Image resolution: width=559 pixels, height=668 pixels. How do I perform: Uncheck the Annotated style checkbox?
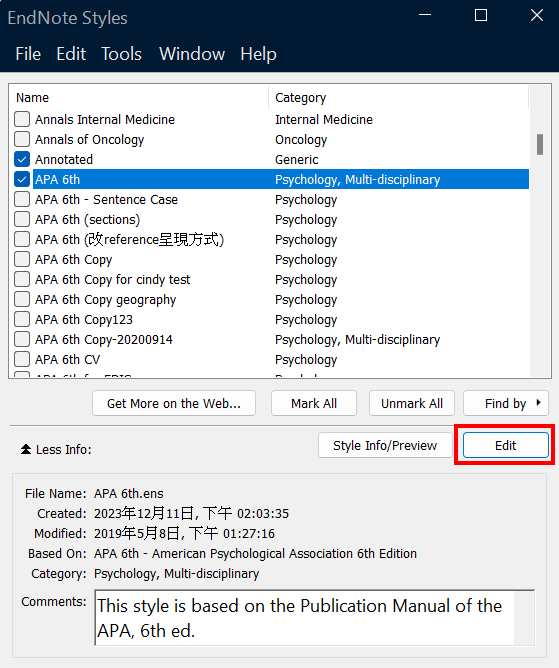(22, 159)
